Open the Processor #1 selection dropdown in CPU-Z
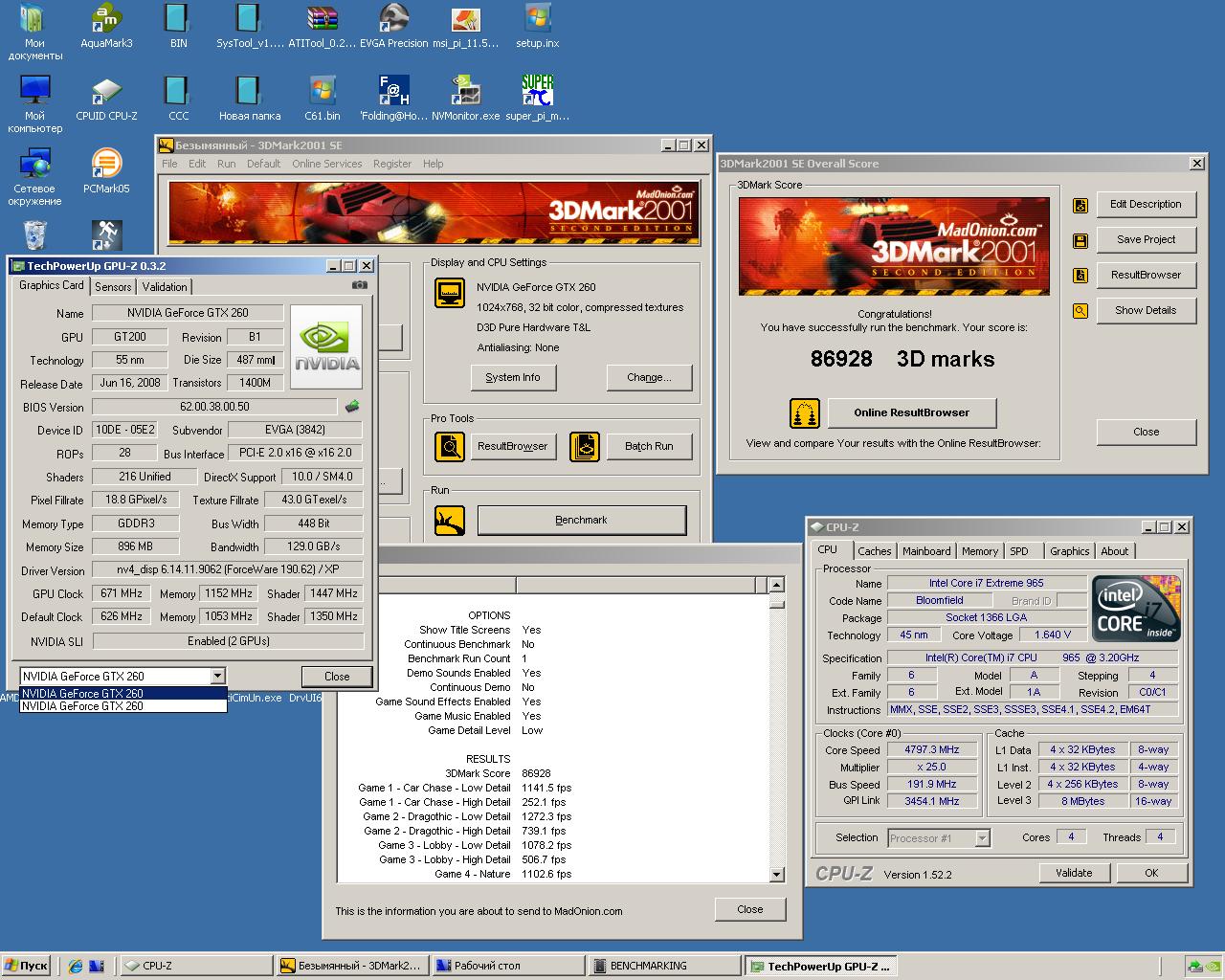 click(982, 838)
